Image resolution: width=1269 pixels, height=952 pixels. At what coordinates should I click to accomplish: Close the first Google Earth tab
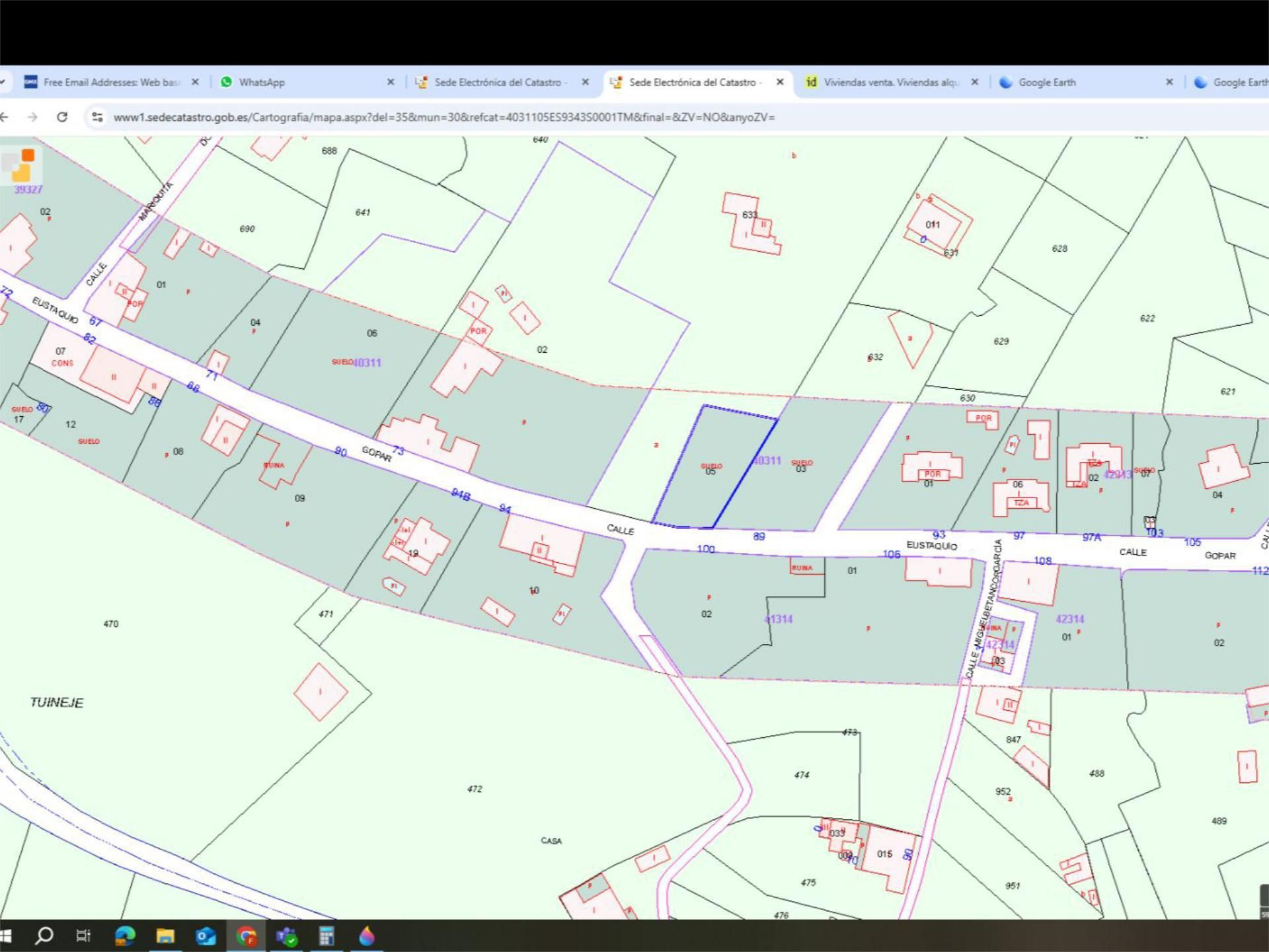coord(1169,82)
